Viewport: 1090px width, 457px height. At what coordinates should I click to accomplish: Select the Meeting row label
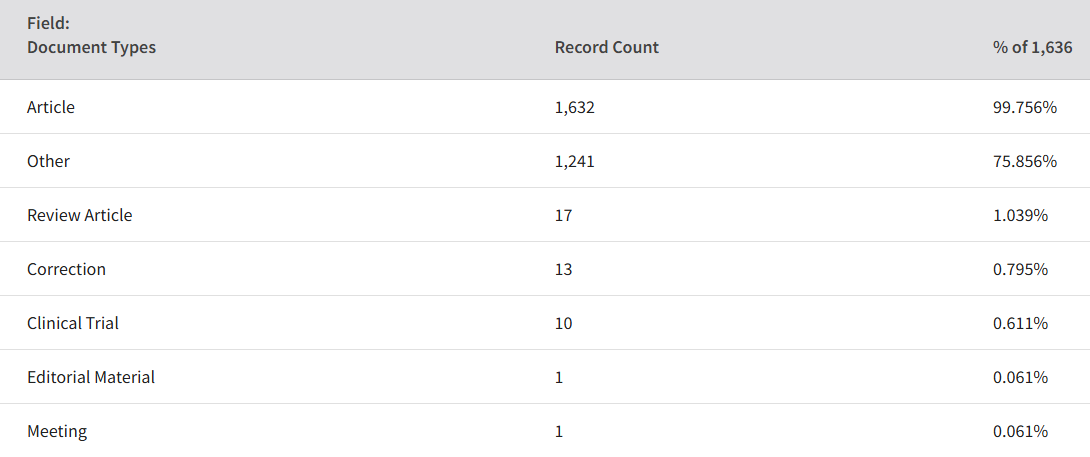[57, 431]
